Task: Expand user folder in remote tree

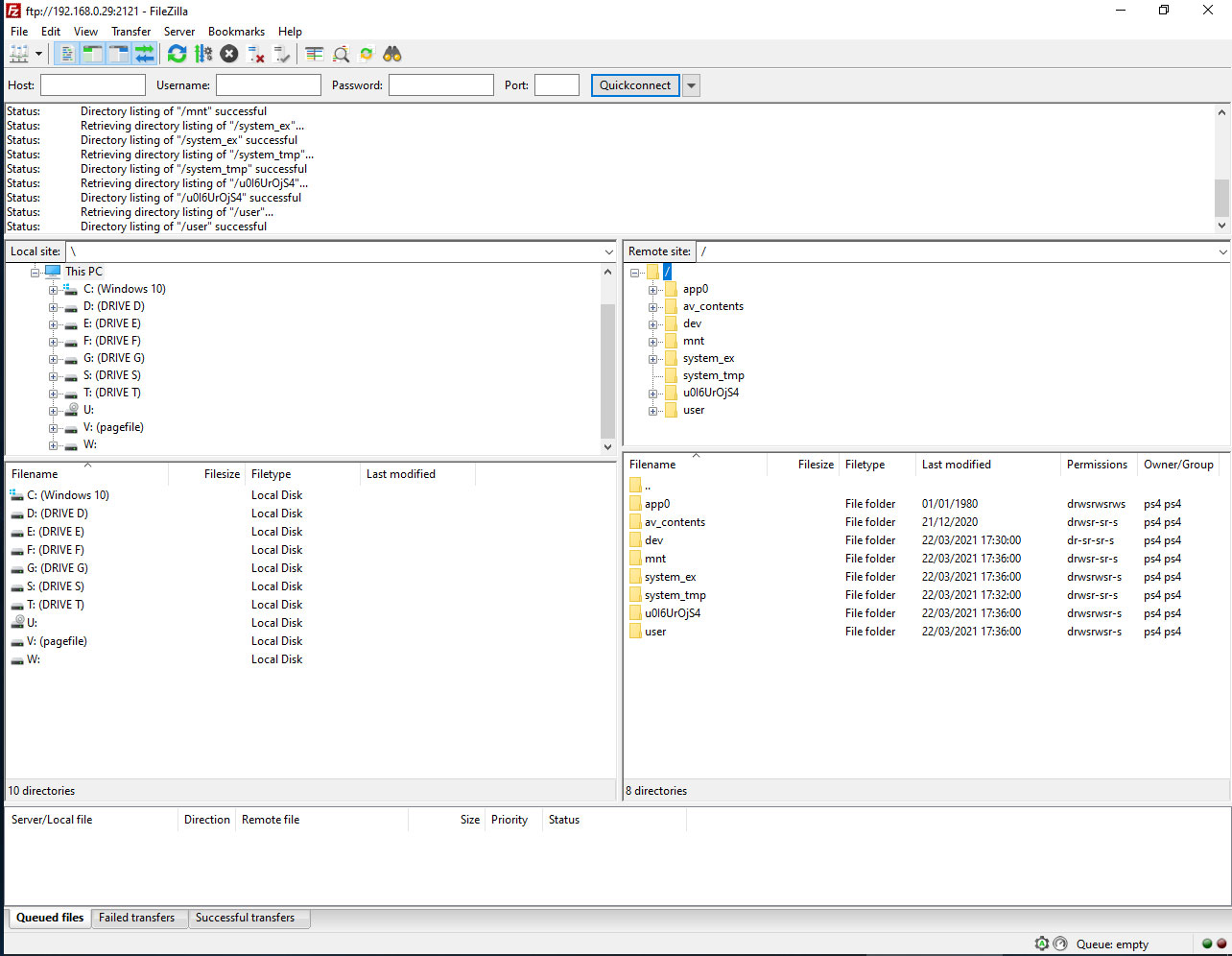Action: pos(652,410)
